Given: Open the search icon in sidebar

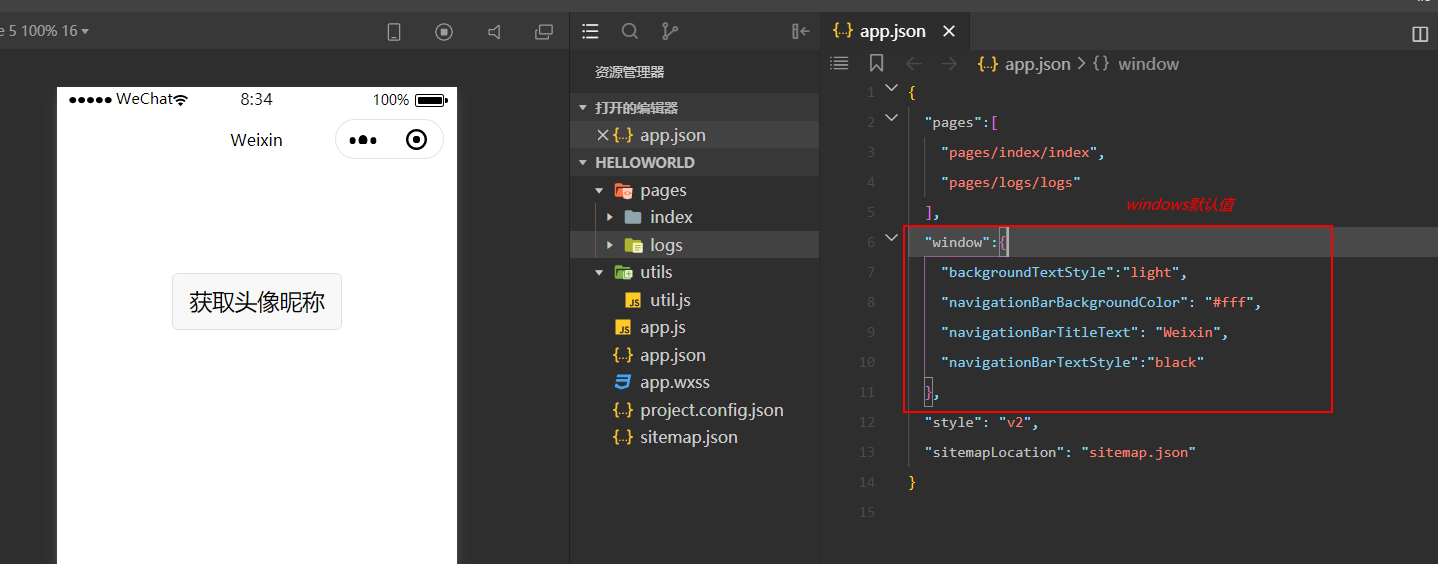Looking at the screenshot, I should (x=630, y=31).
